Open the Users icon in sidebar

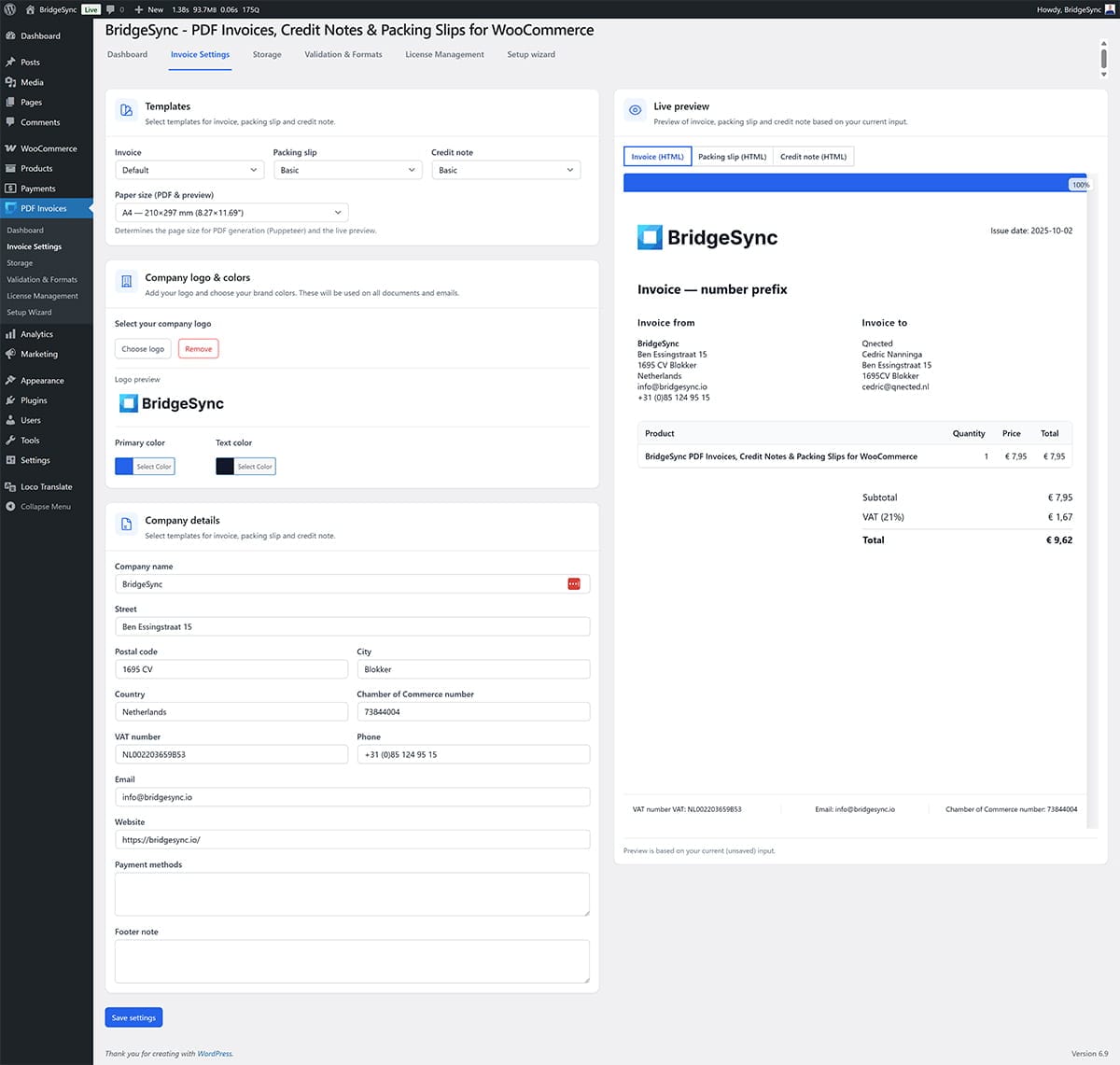10,420
